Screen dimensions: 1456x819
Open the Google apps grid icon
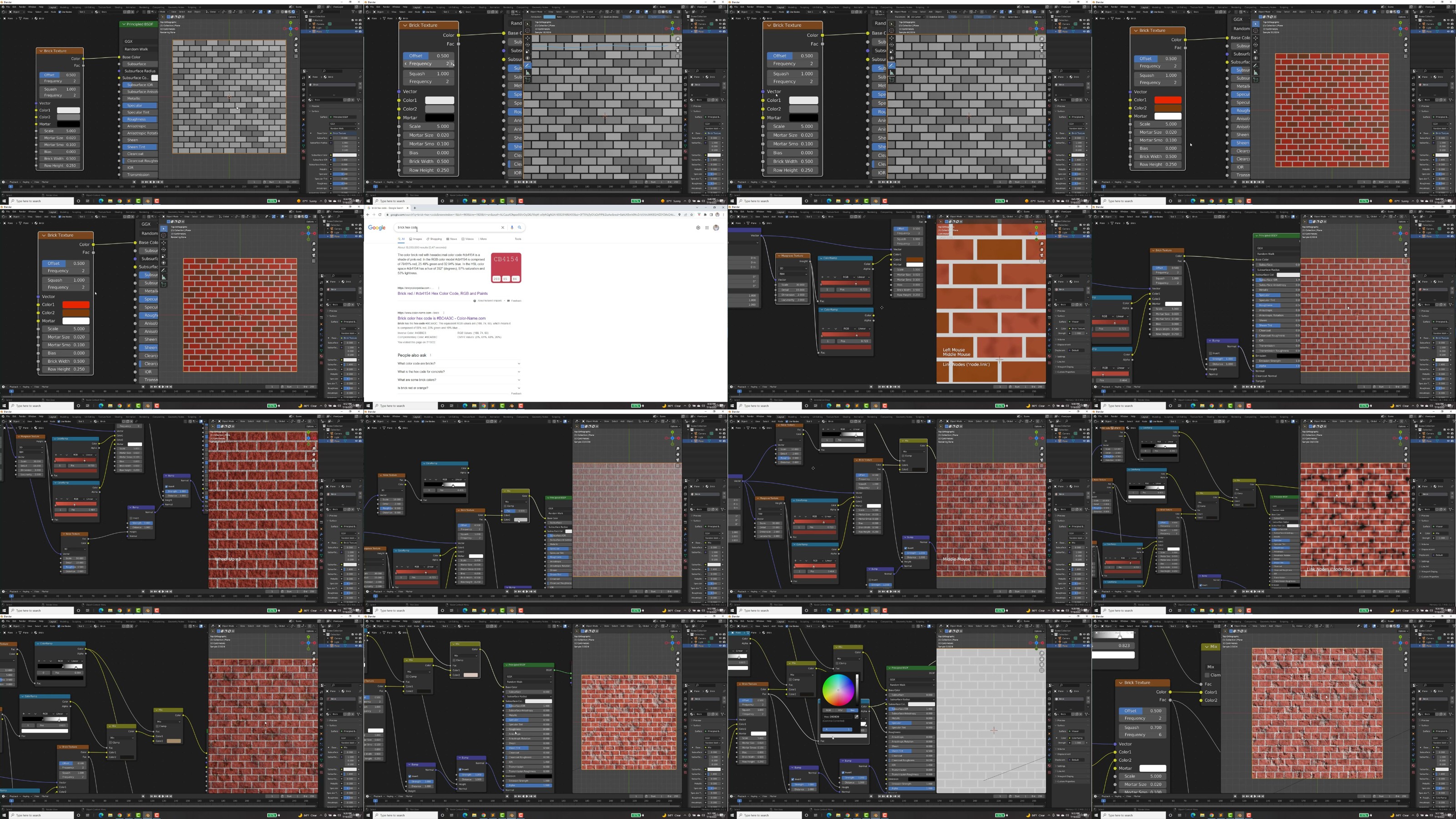707,228
